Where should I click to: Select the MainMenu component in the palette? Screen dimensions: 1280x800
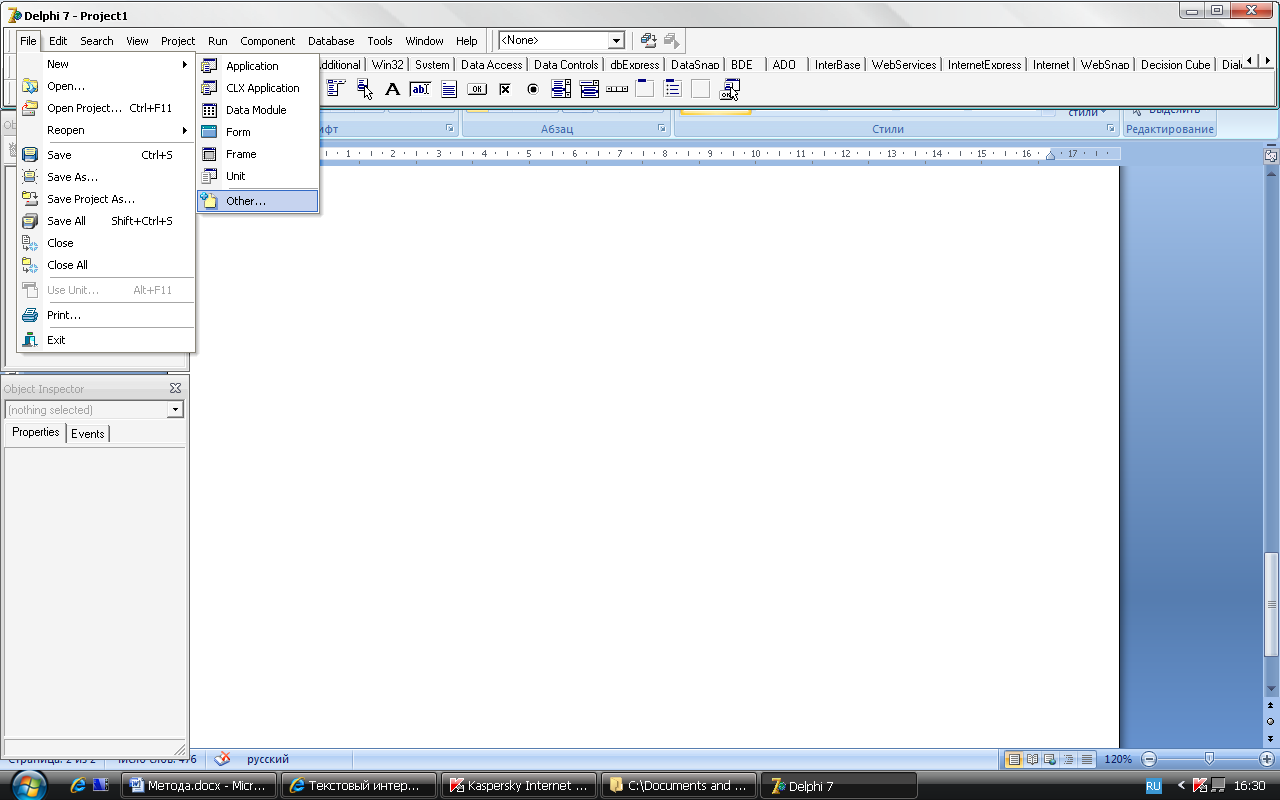[x=335, y=89]
